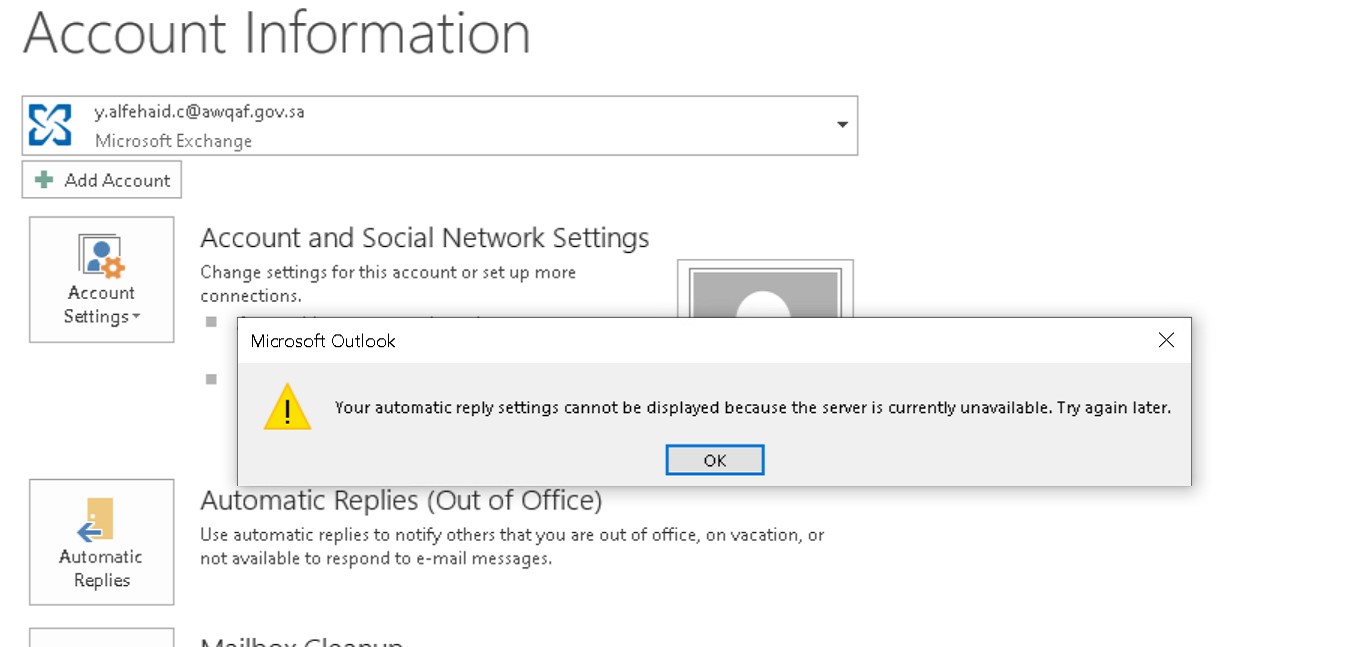Close the Microsoft Outlook warning dialog
This screenshot has width=1372, height=647.
(1166, 341)
